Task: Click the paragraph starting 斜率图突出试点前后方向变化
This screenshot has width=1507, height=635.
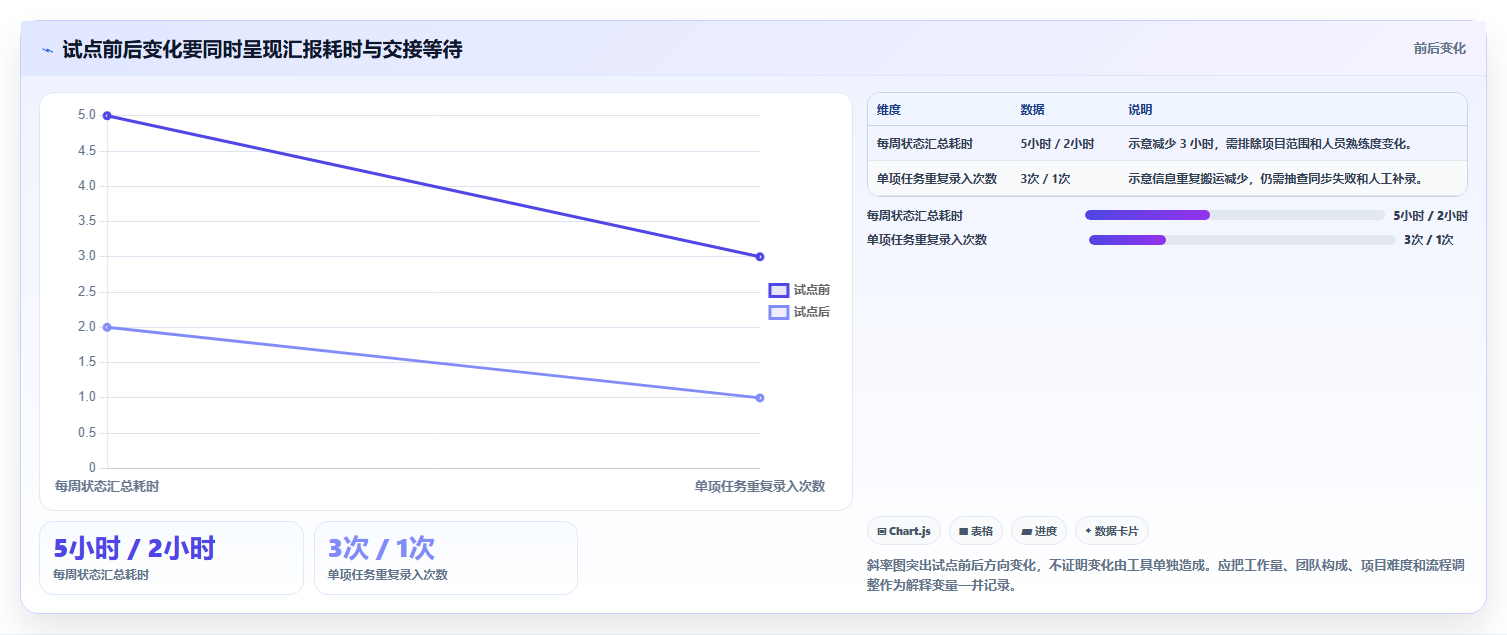Action: click(x=1166, y=575)
